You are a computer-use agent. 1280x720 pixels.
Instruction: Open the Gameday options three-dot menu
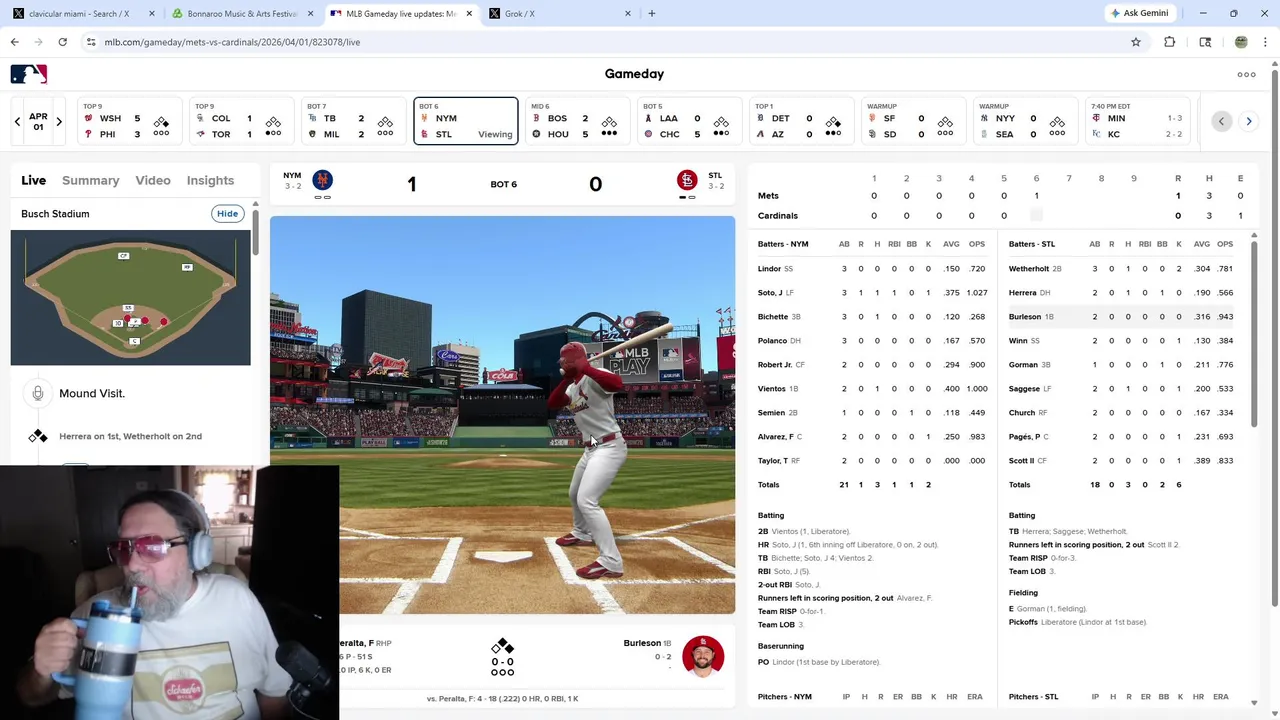click(x=1246, y=74)
